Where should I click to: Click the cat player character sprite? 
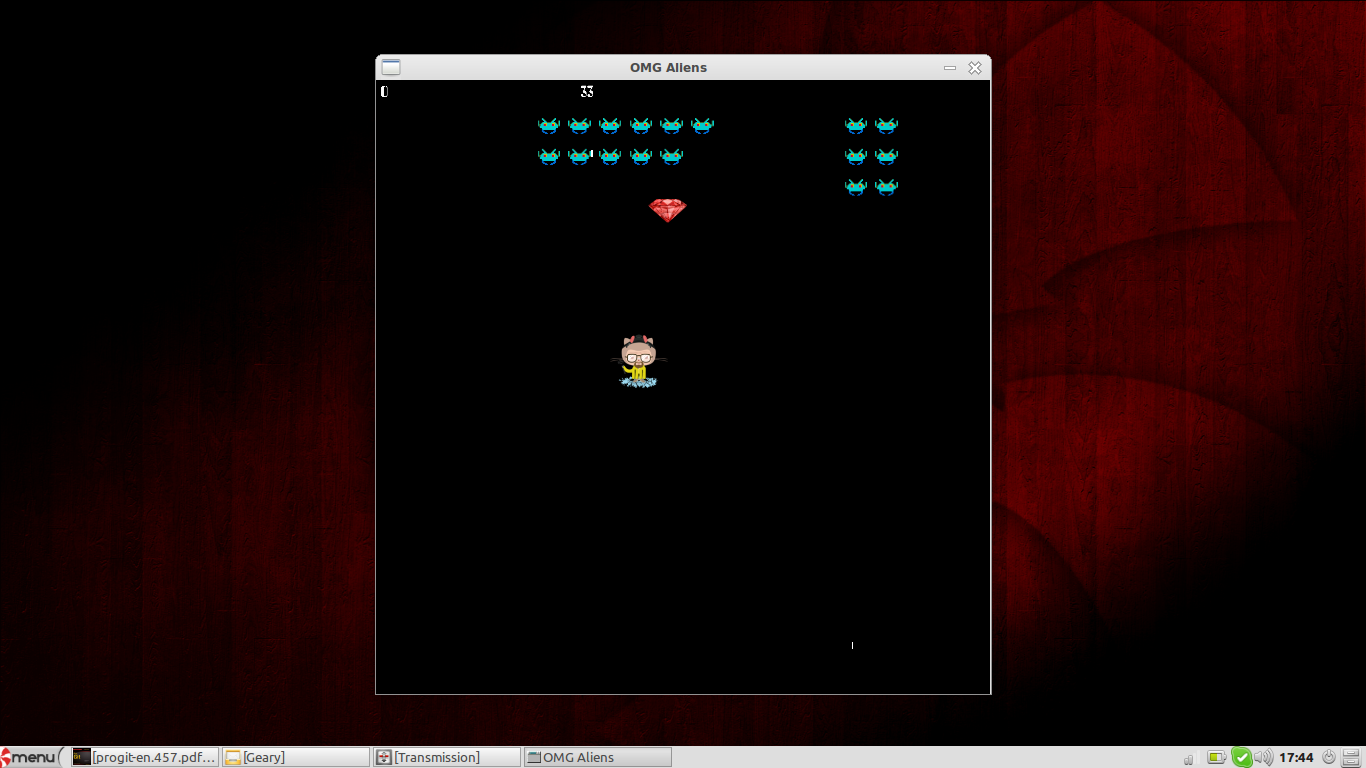point(638,362)
